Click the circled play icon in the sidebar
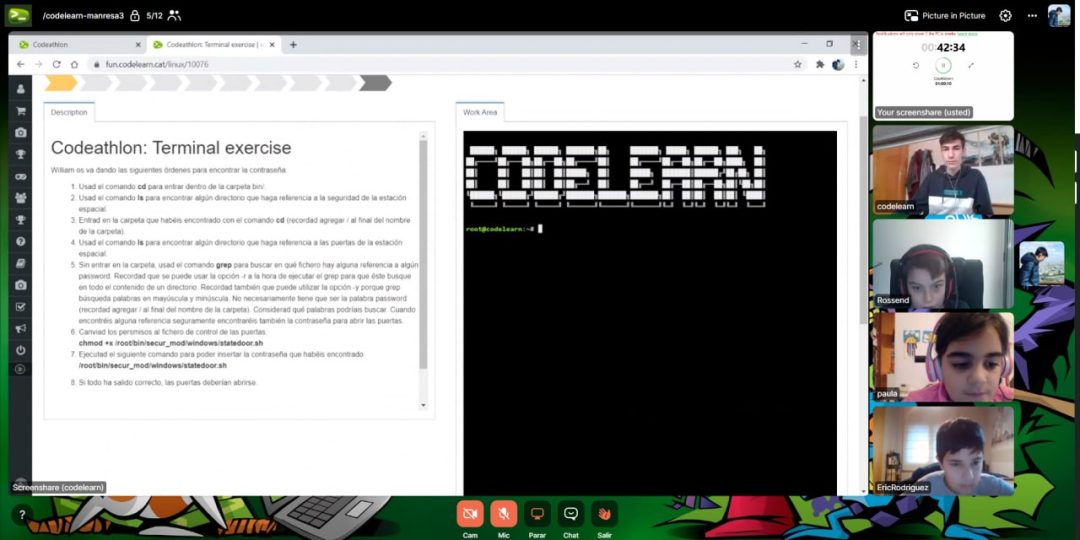The height and width of the screenshot is (540, 1080). [21, 369]
